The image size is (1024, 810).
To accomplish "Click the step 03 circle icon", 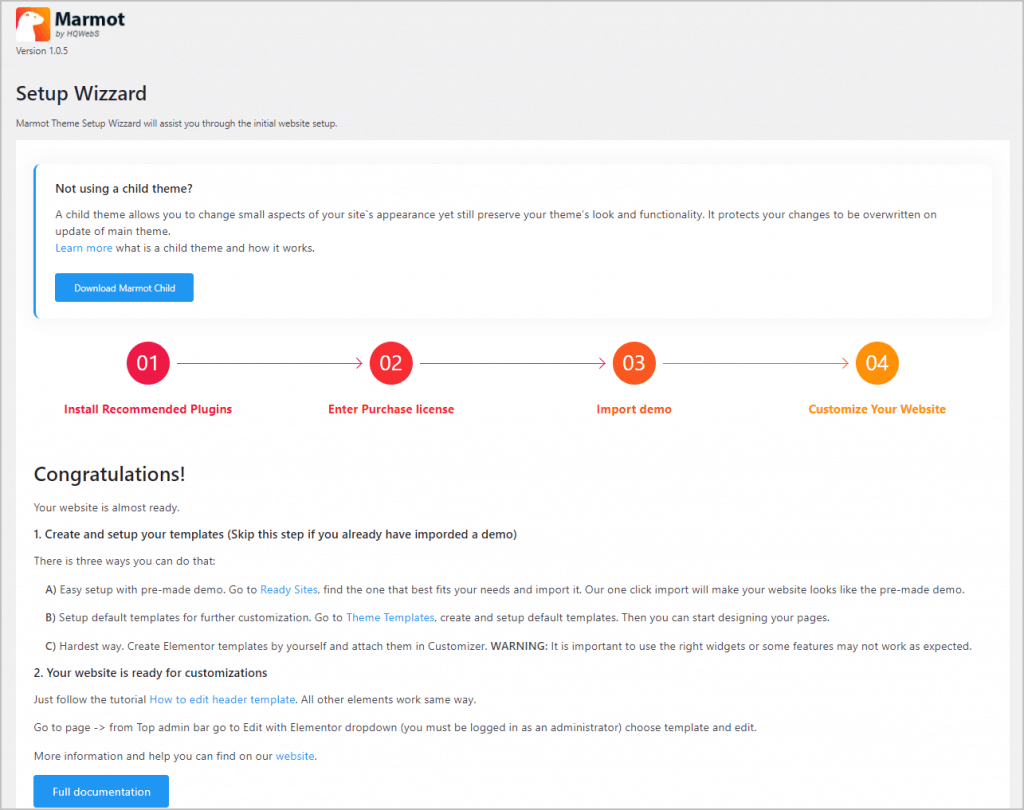I will pyautogui.click(x=634, y=363).
